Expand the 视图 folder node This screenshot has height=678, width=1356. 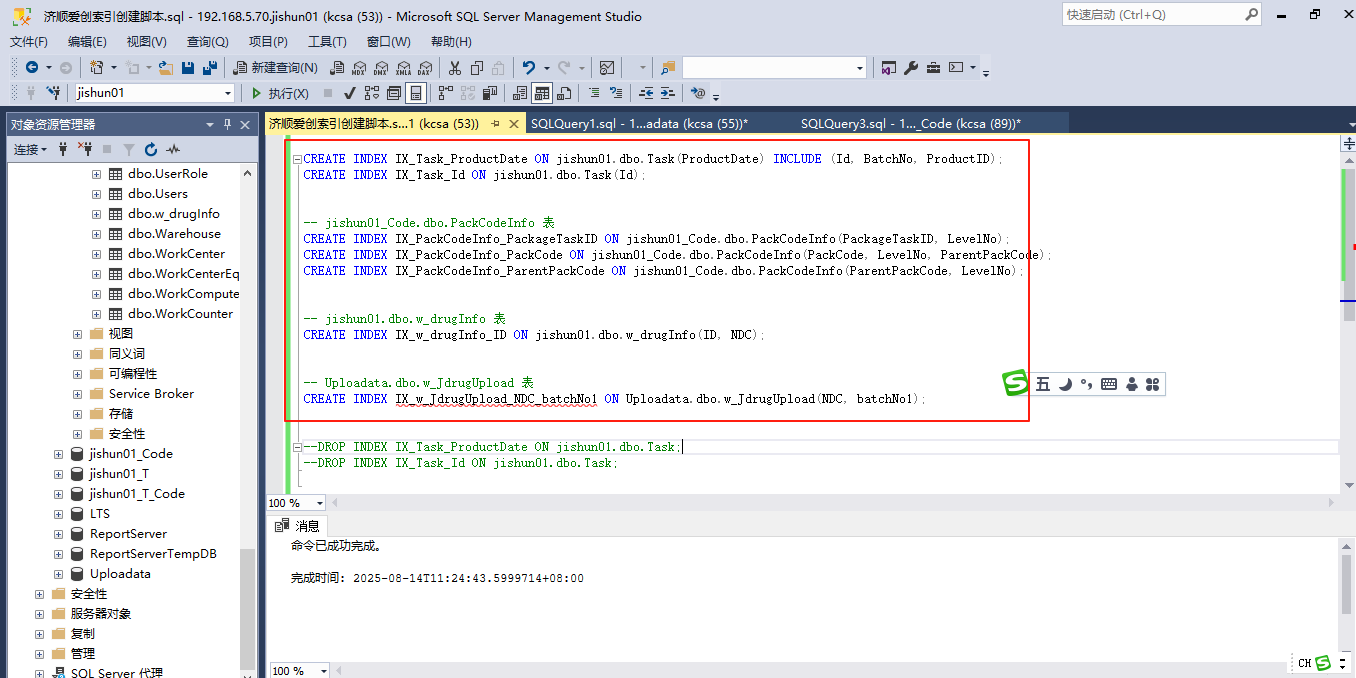pos(78,333)
